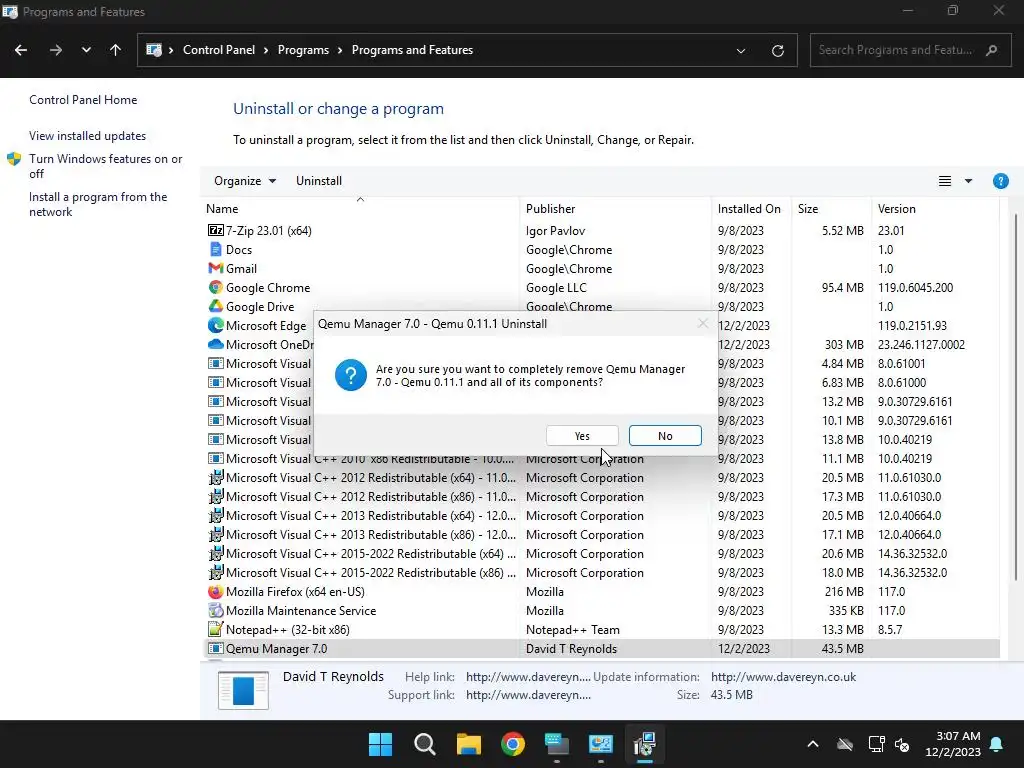Click the Help link davereyn URL
This screenshot has width=1024, height=768.
(528, 677)
